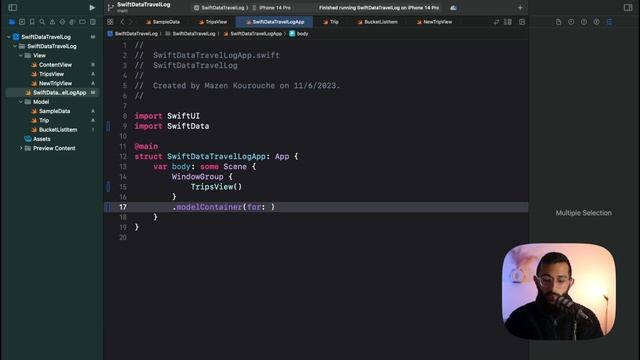Open the Accessibility inspector icon

pyautogui.click(x=596, y=22)
